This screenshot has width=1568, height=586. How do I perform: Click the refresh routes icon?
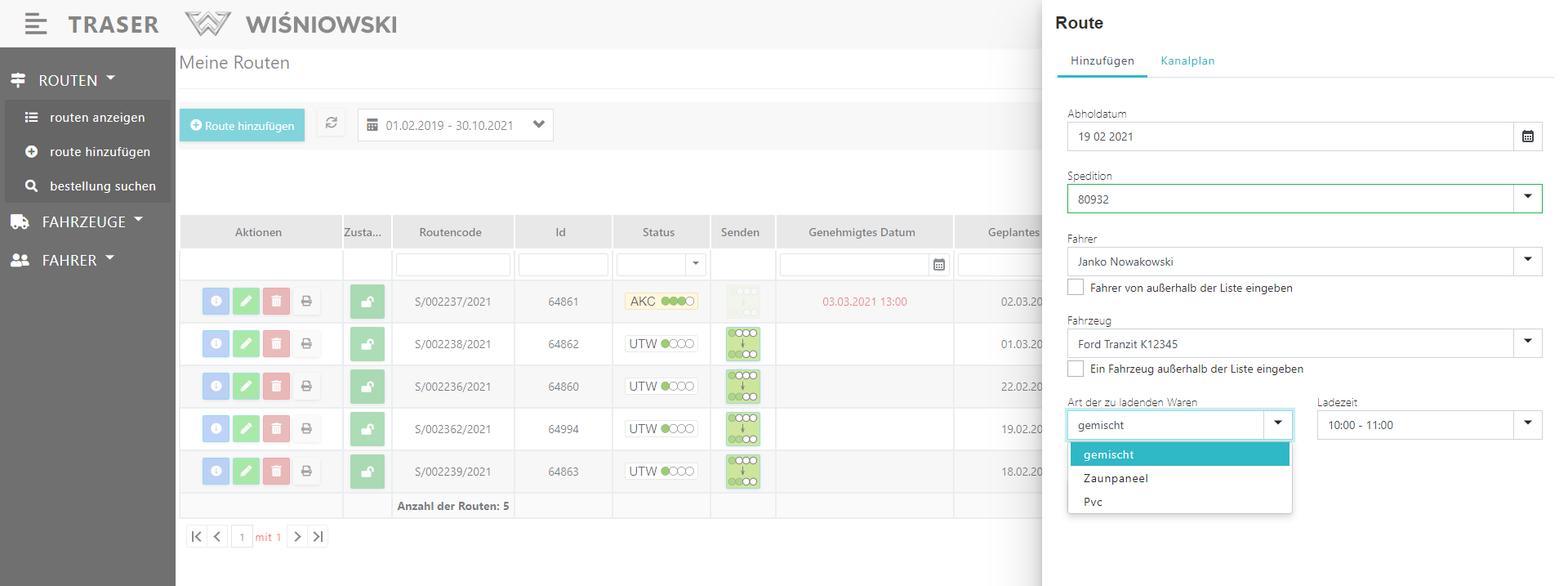(x=331, y=123)
